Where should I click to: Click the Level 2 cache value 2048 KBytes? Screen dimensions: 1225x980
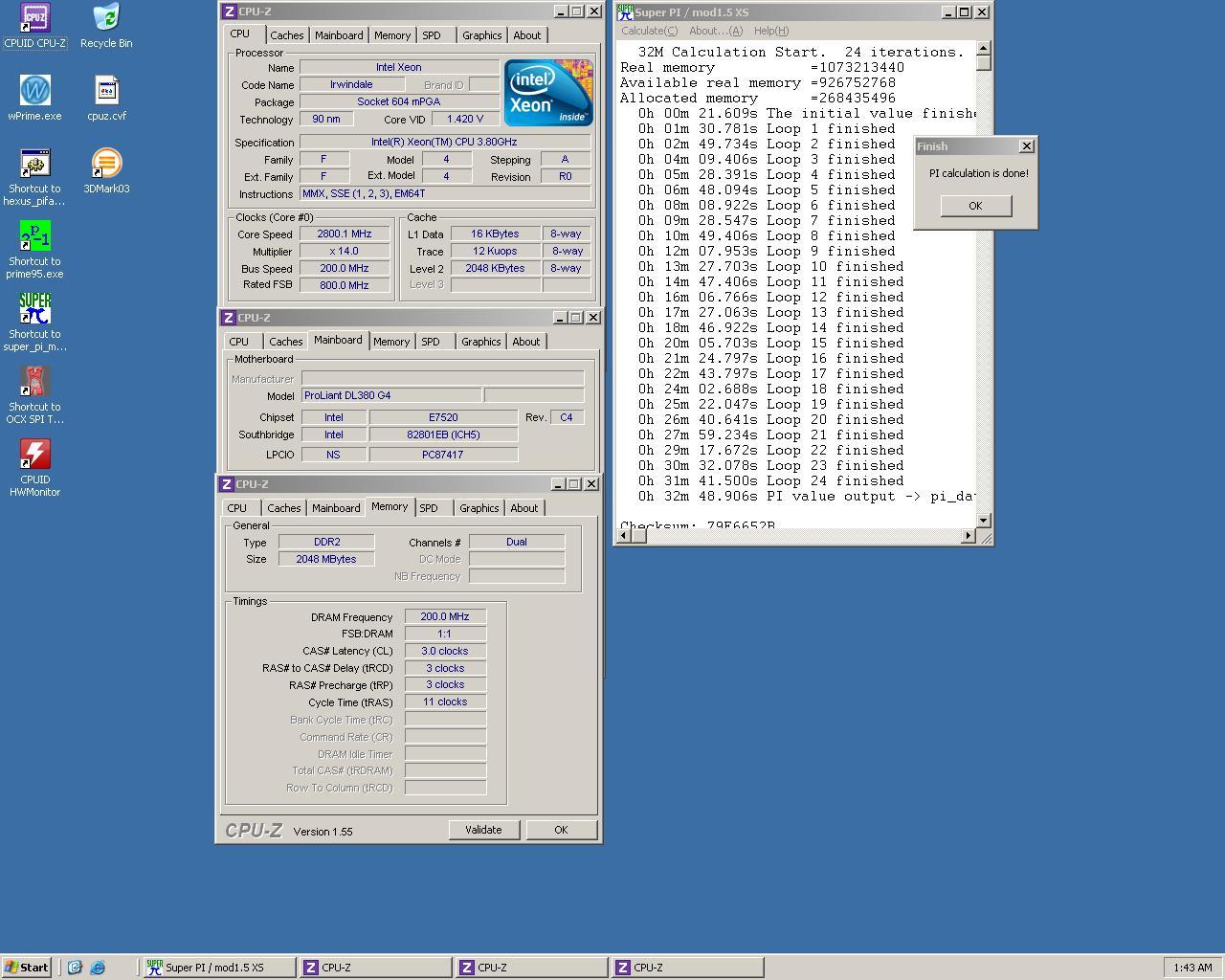(495, 268)
